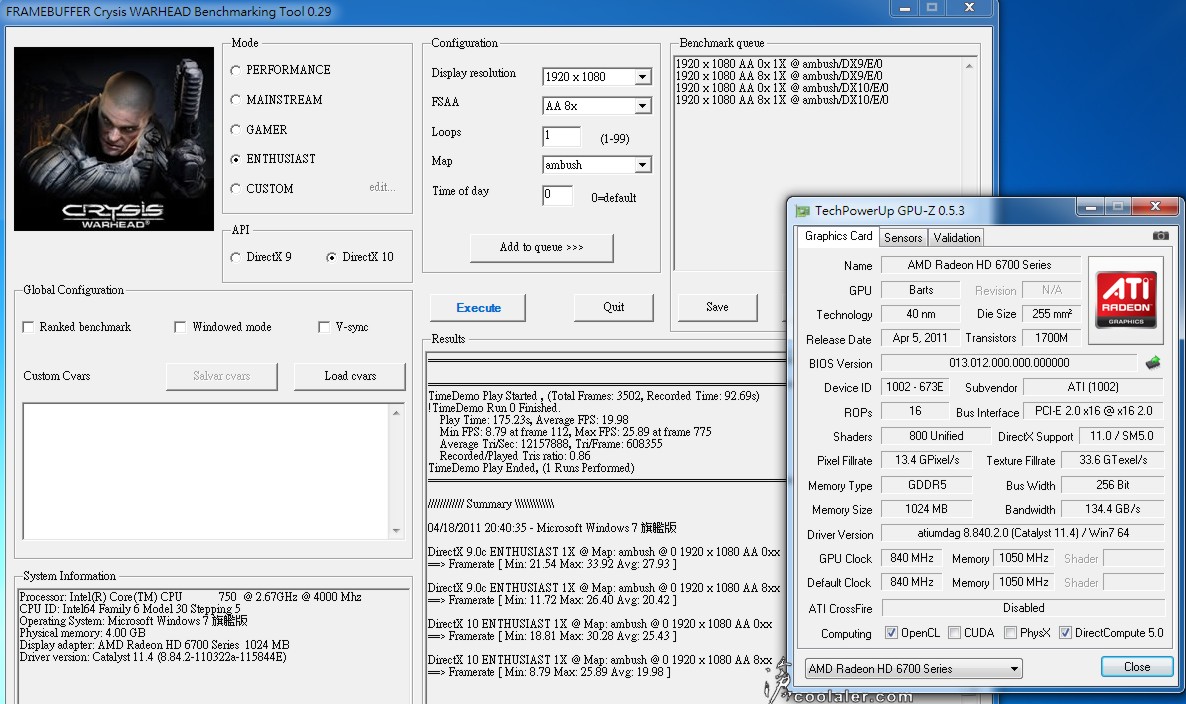Viewport: 1186px width, 704px height.
Task: Minimize the GPU-Z window
Action: pos(1091,206)
